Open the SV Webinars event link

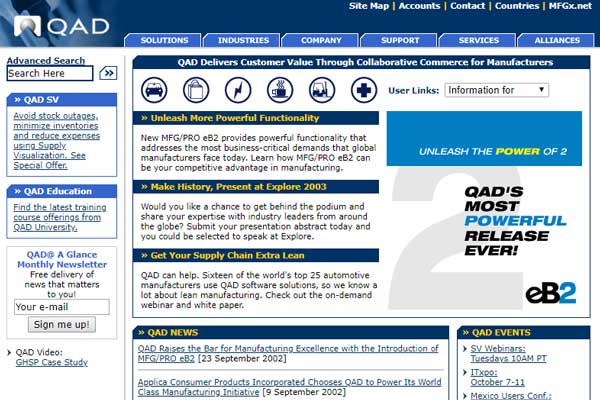pos(509,353)
